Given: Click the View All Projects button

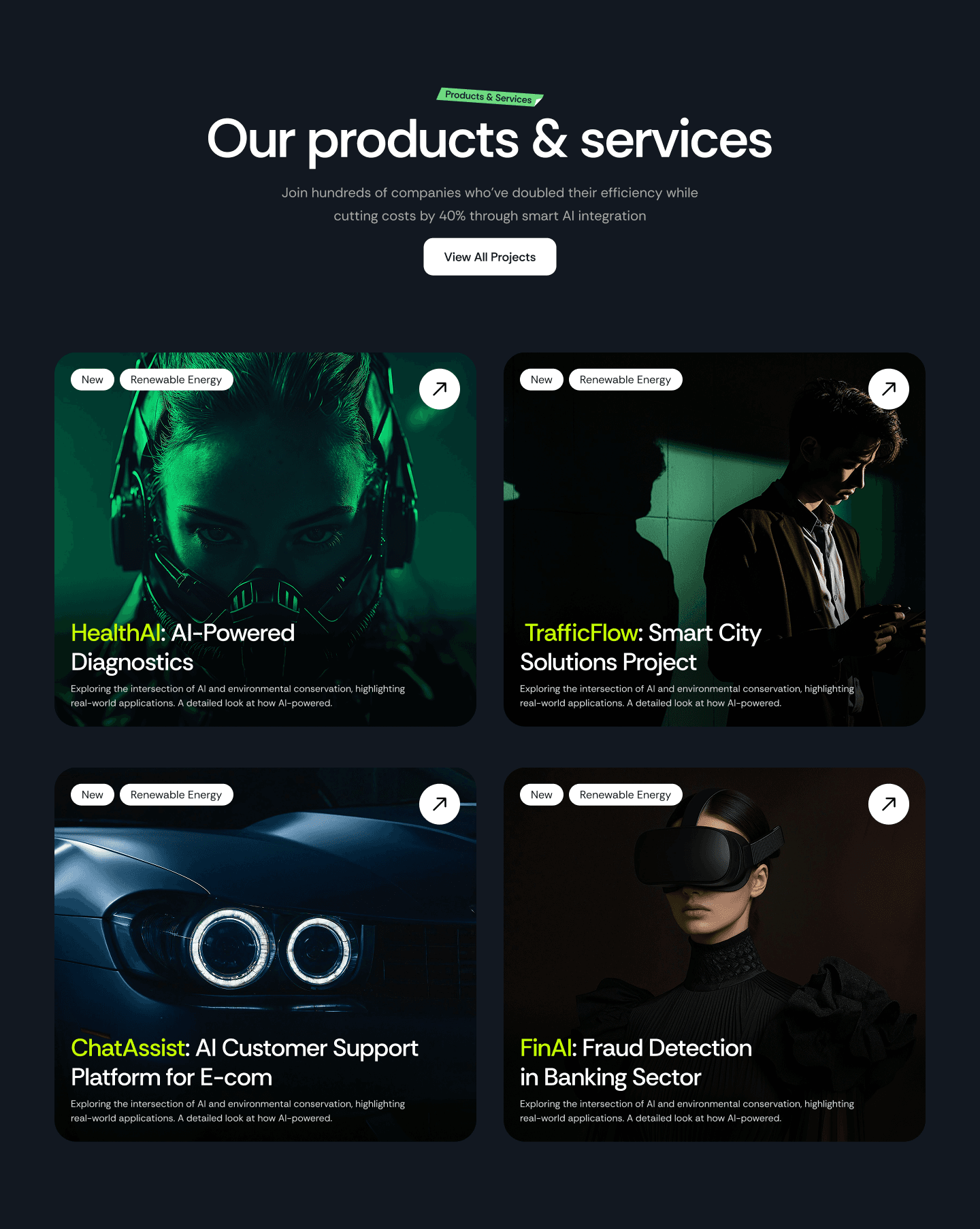Looking at the screenshot, I should 490,257.
